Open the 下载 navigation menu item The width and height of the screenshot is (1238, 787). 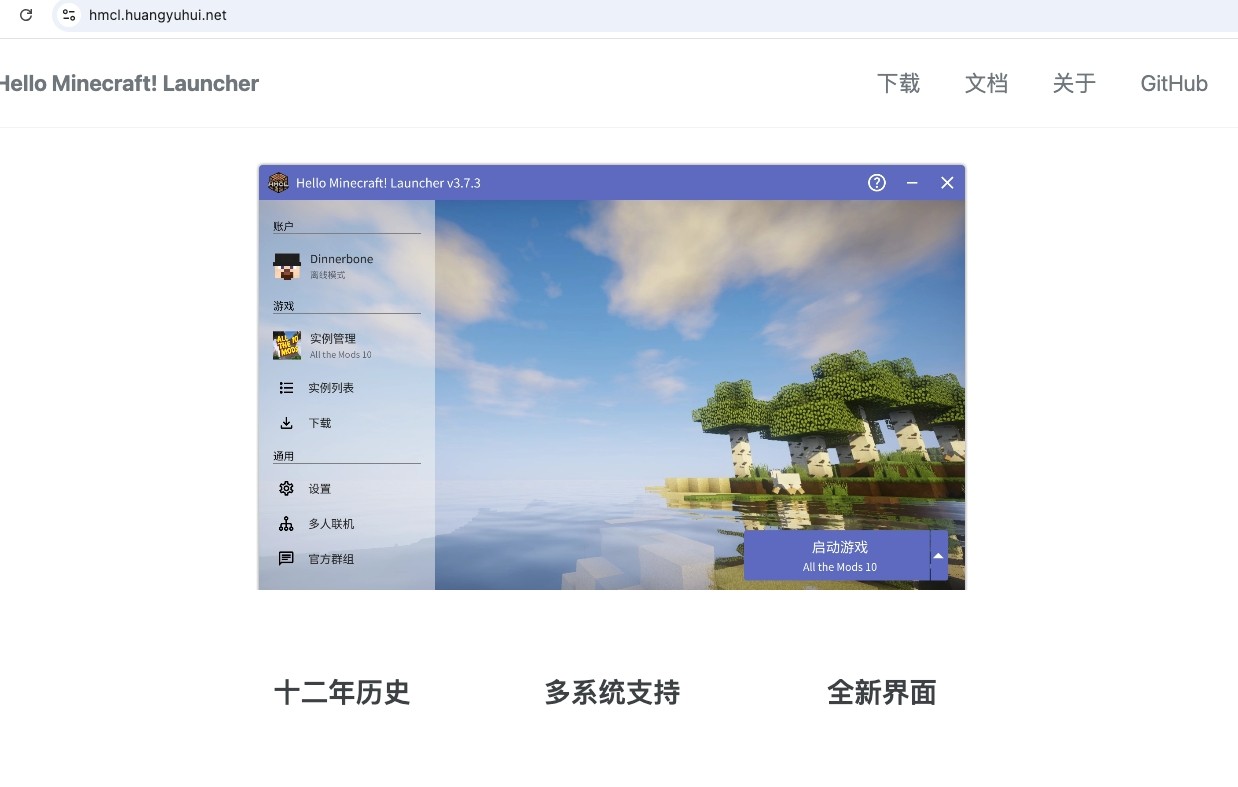(898, 83)
